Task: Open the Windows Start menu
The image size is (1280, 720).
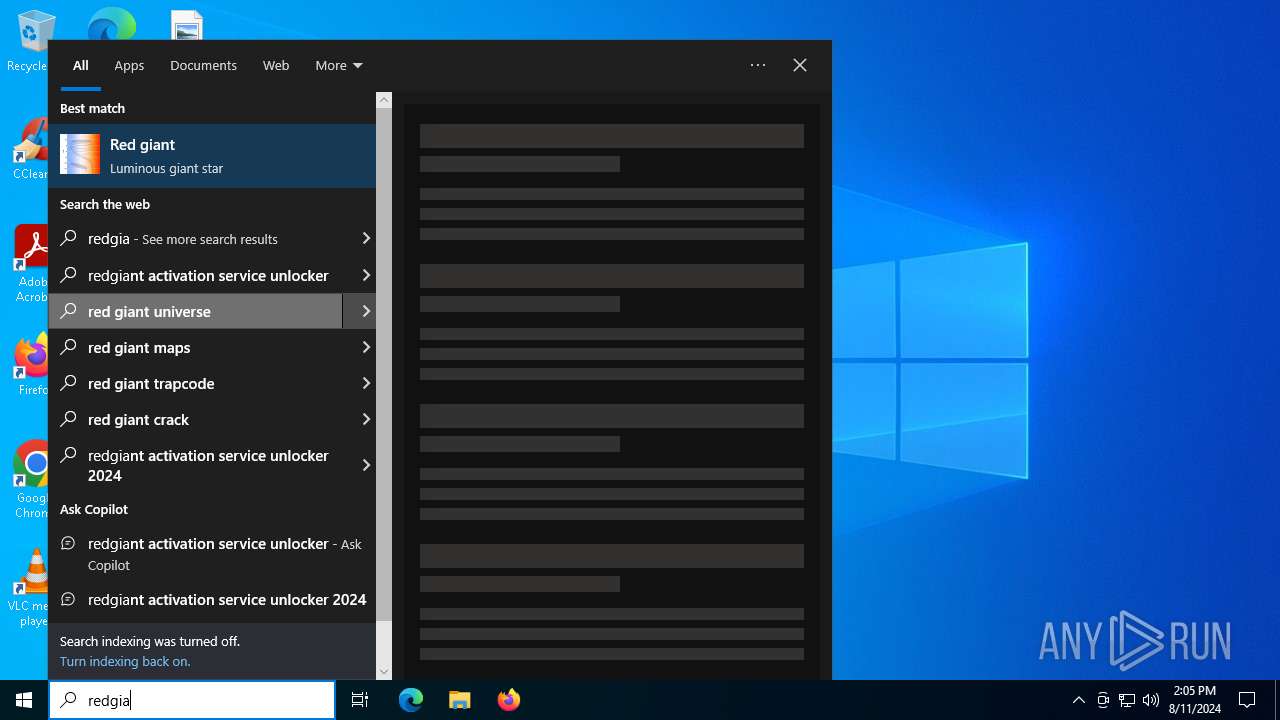Action: coord(24,700)
